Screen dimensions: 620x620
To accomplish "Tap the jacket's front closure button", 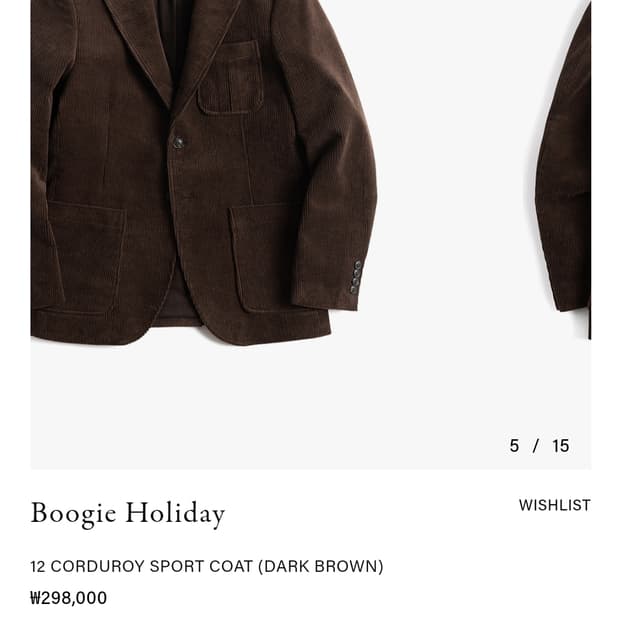I will (179, 142).
